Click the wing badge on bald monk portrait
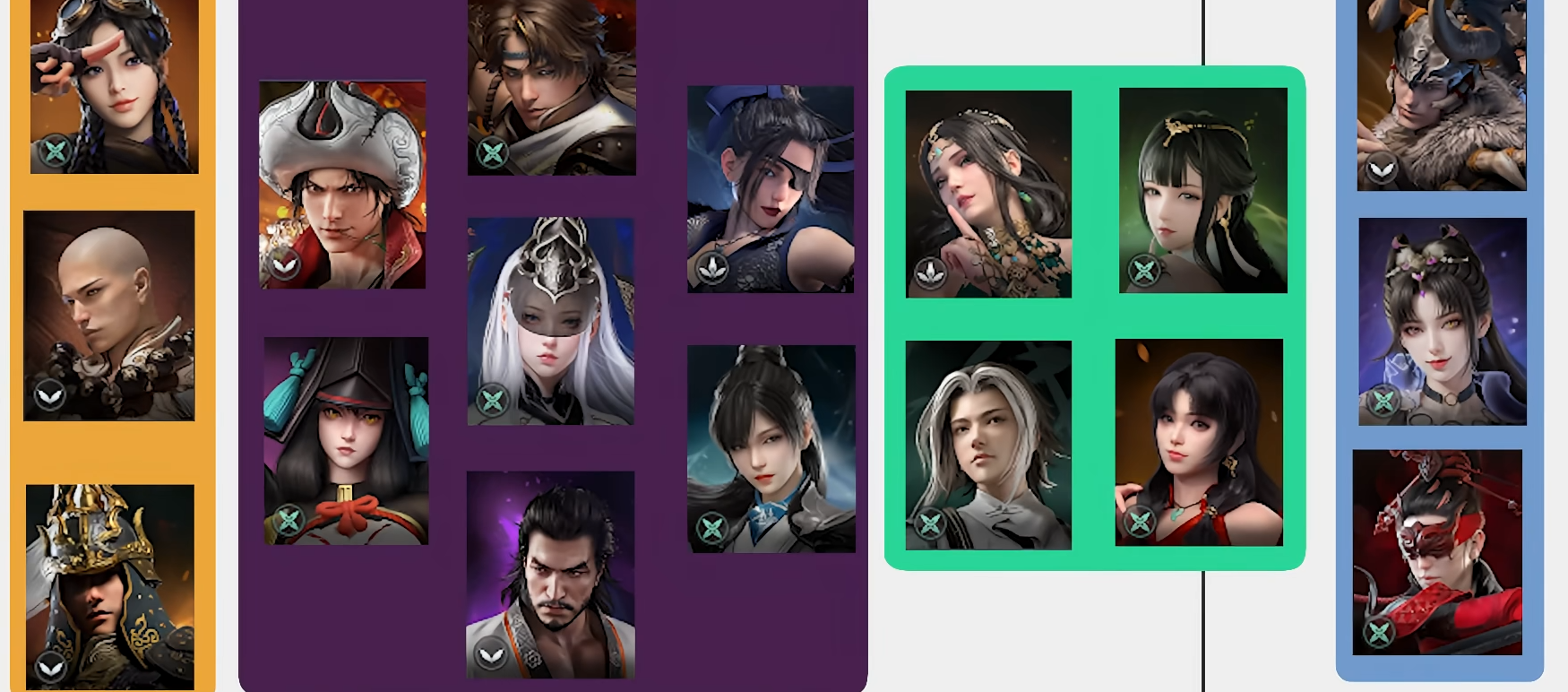The image size is (1568, 692). click(49, 394)
